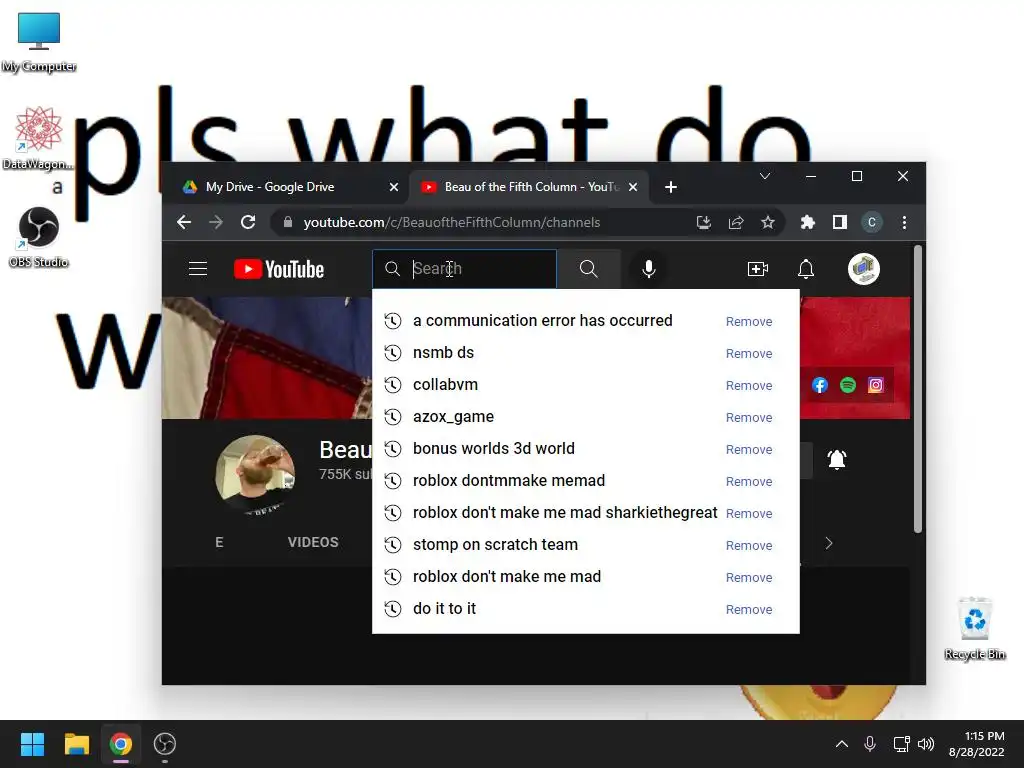Viewport: 1024px width, 768px height.
Task: Select suggestion 'roblox don't make me mad'
Action: [x=507, y=577]
